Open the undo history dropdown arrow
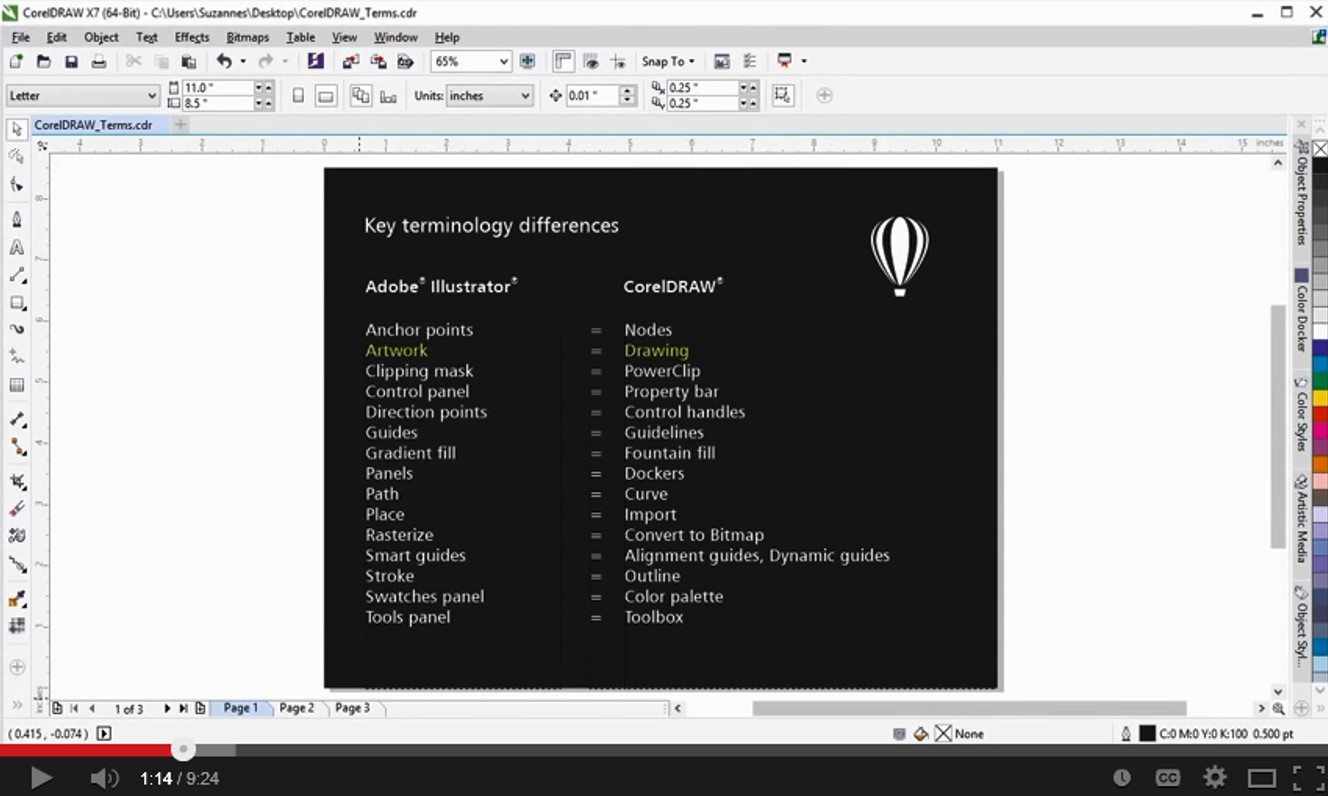 coord(242,61)
